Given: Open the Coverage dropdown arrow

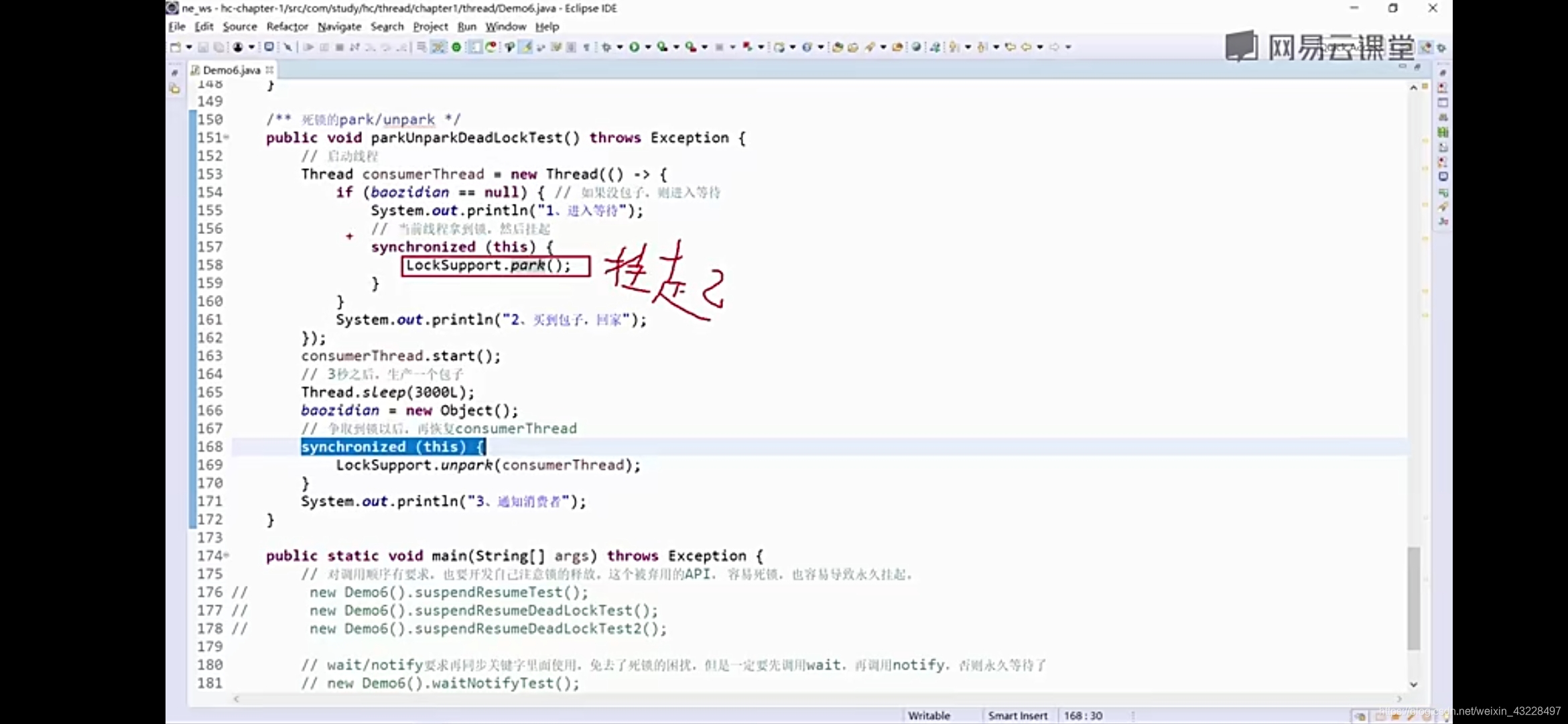Looking at the screenshot, I should (676, 47).
